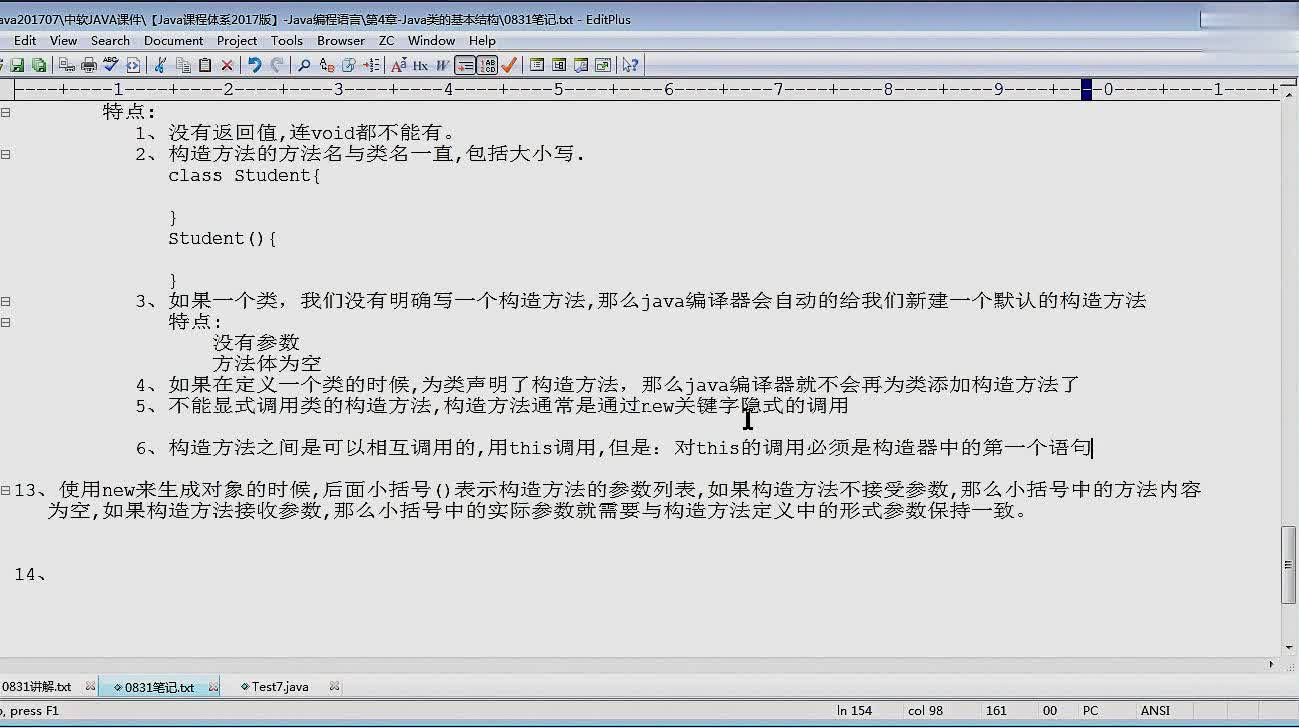Click the vertical scrollbar thumb
This screenshot has width=1299, height=728.
pos(1289,565)
